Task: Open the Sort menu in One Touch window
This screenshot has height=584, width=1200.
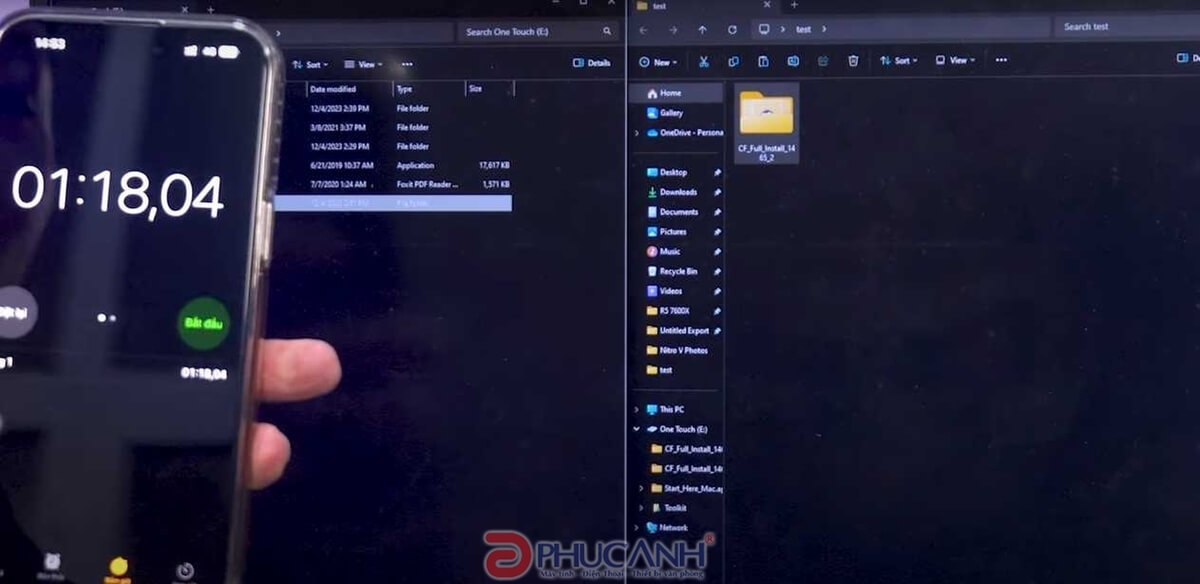Action: (311, 64)
